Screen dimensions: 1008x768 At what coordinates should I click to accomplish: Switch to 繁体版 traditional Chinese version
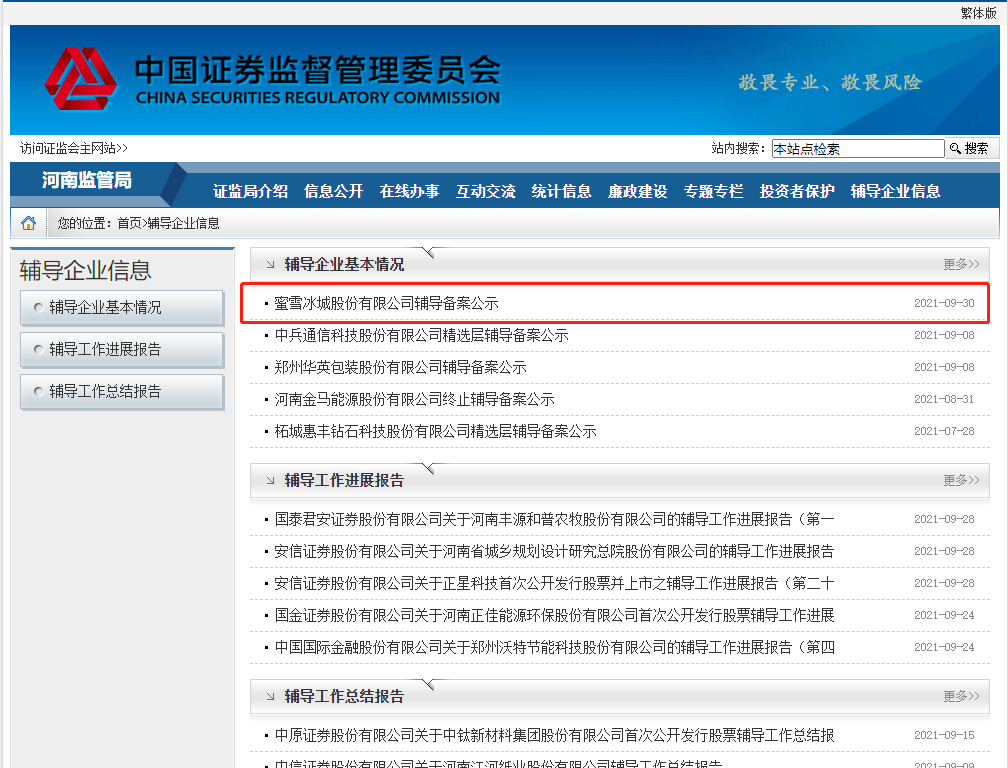978,13
